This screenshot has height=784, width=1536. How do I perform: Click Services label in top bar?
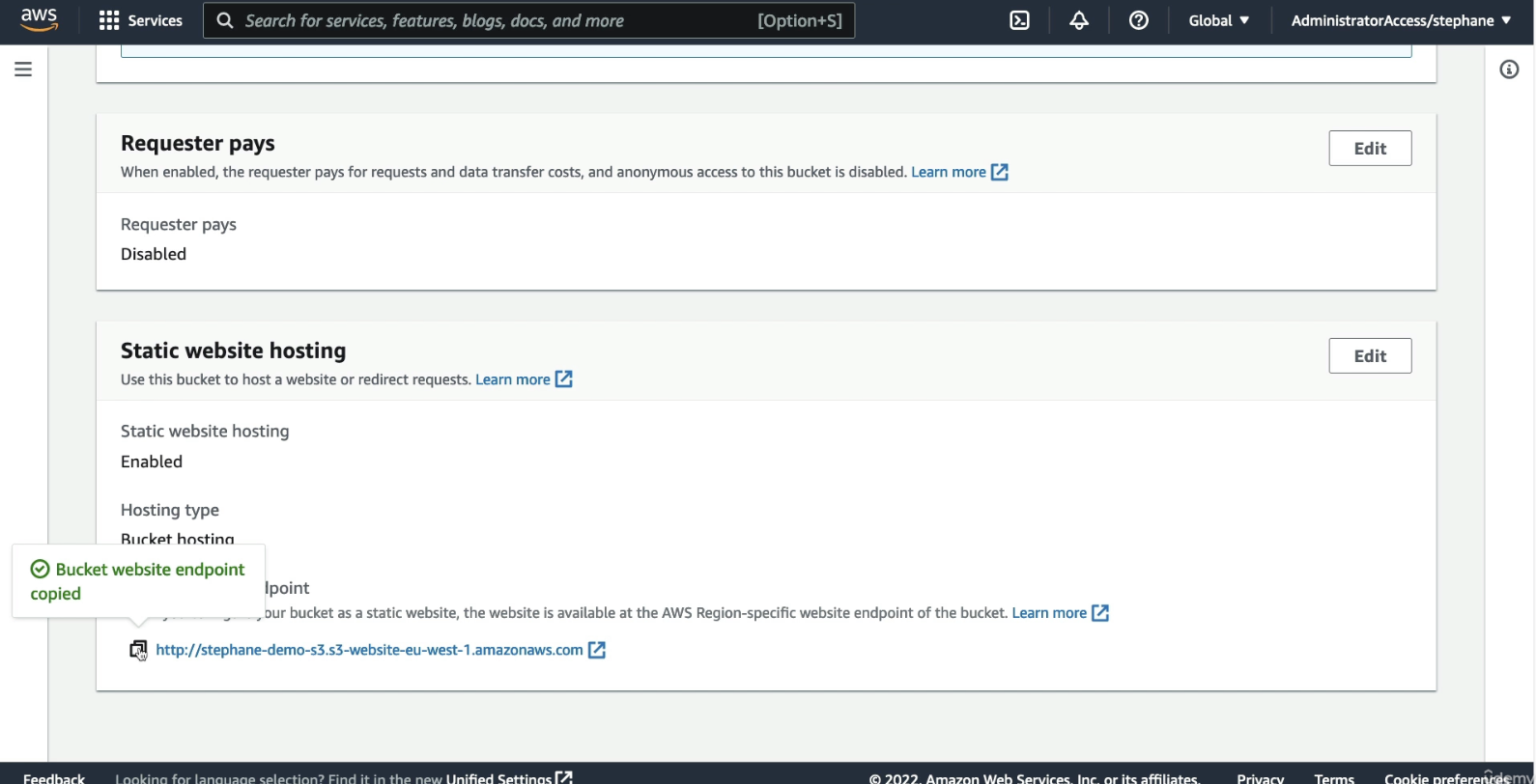click(x=155, y=20)
